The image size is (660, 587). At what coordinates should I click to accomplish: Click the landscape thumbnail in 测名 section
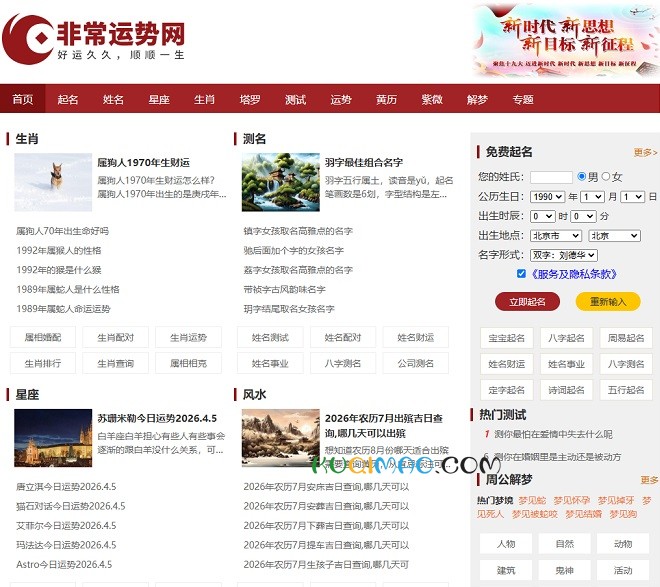[281, 182]
